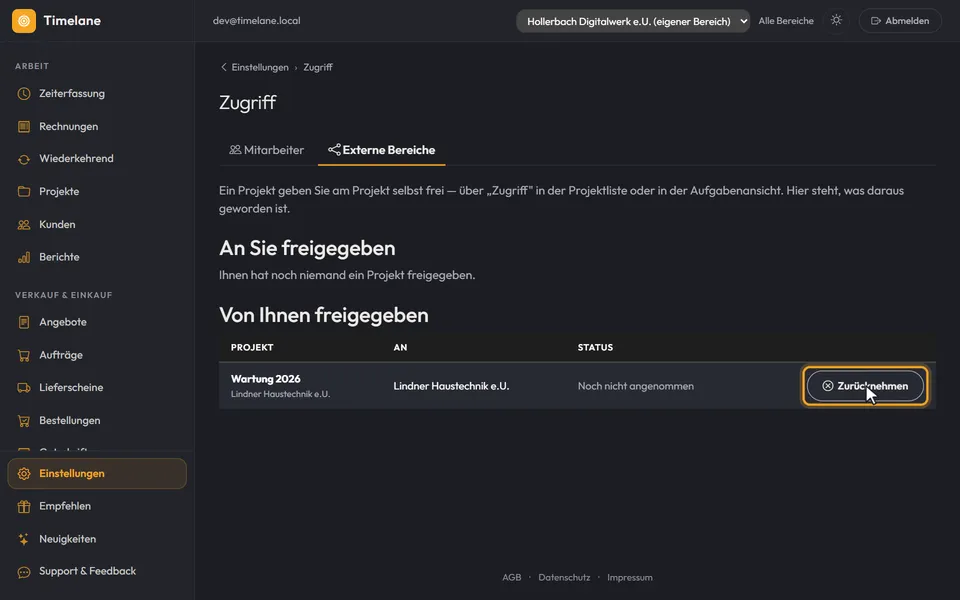Click the Lieferscheine truck icon
Image resolution: width=960 pixels, height=600 pixels.
(24, 388)
